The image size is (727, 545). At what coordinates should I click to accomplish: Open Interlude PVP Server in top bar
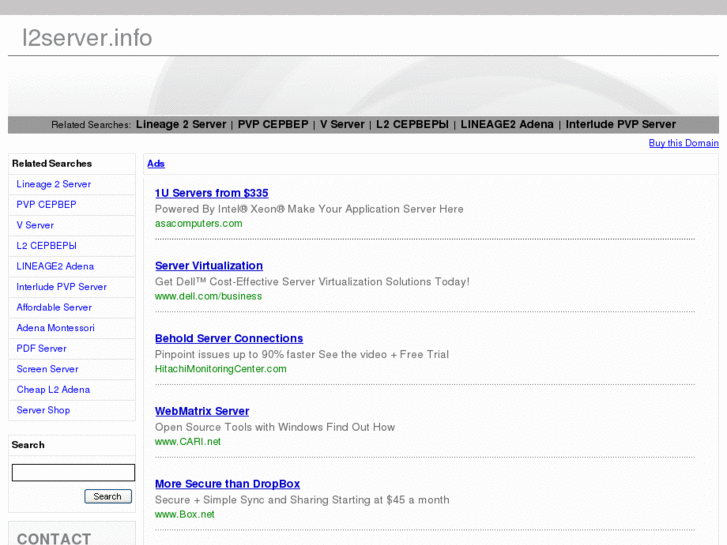620,124
